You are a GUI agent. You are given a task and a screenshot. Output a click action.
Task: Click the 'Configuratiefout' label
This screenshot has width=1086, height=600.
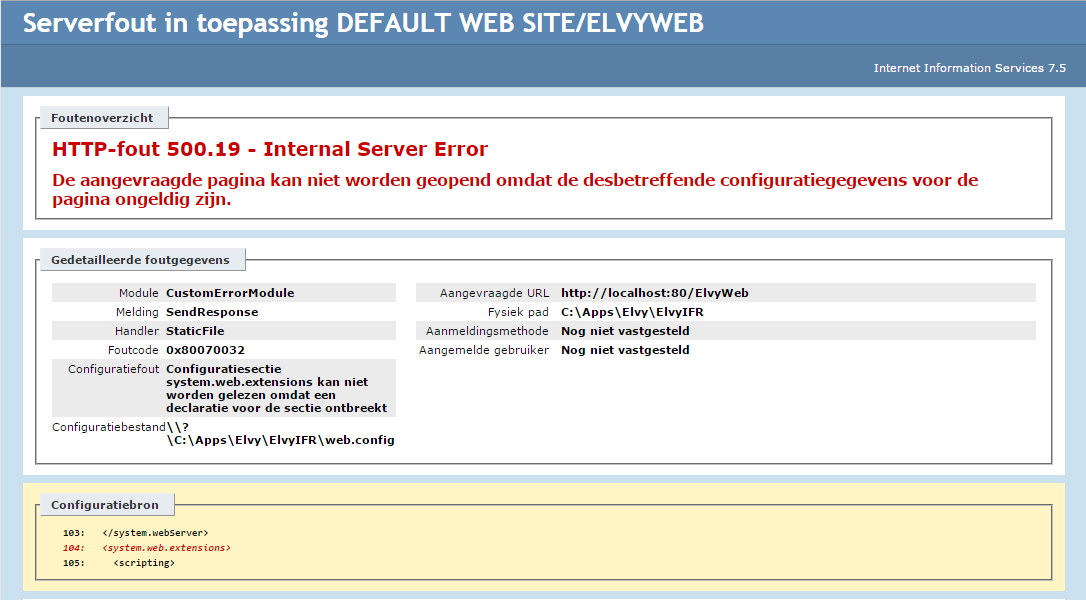point(114,369)
